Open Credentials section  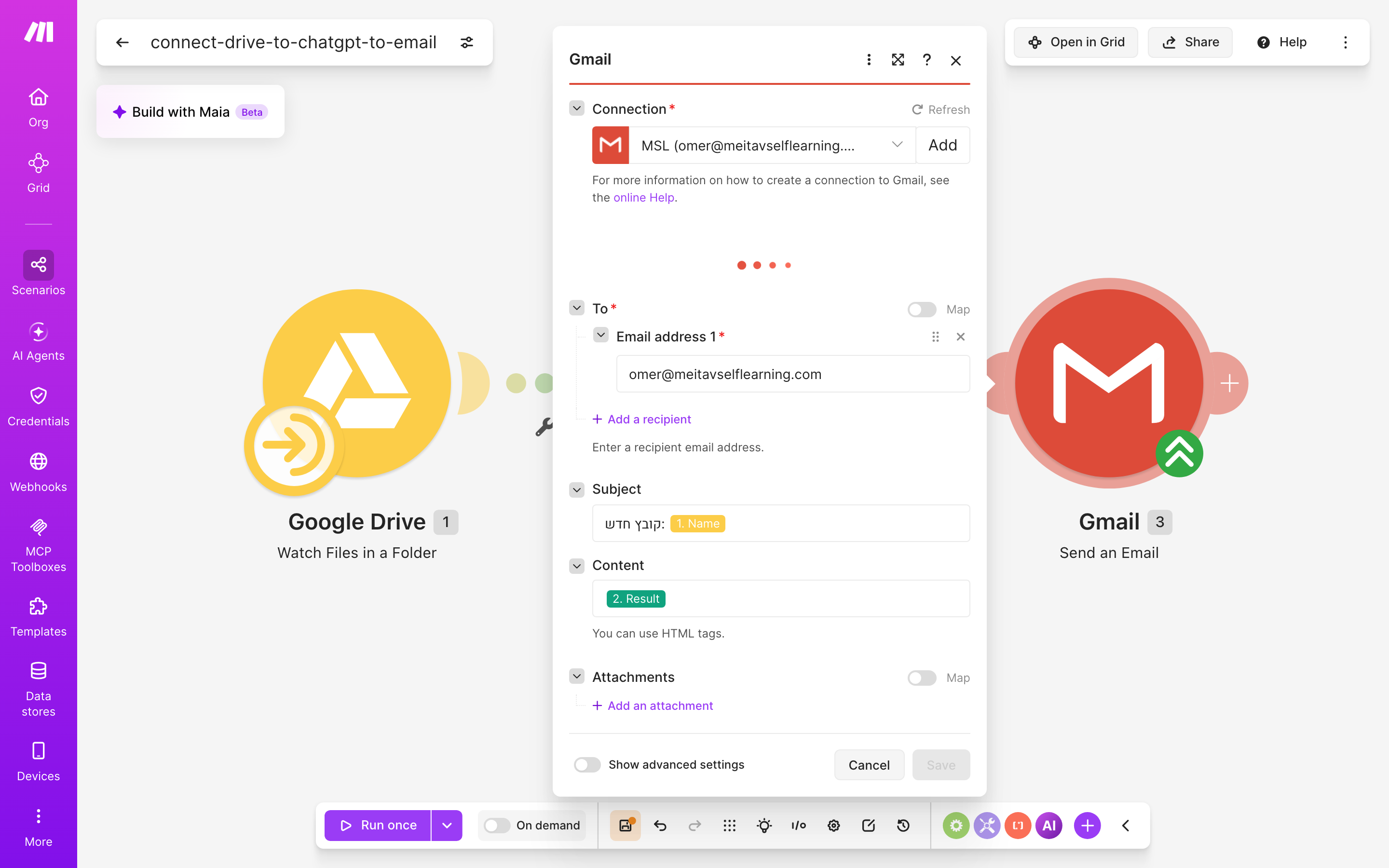coord(39,407)
